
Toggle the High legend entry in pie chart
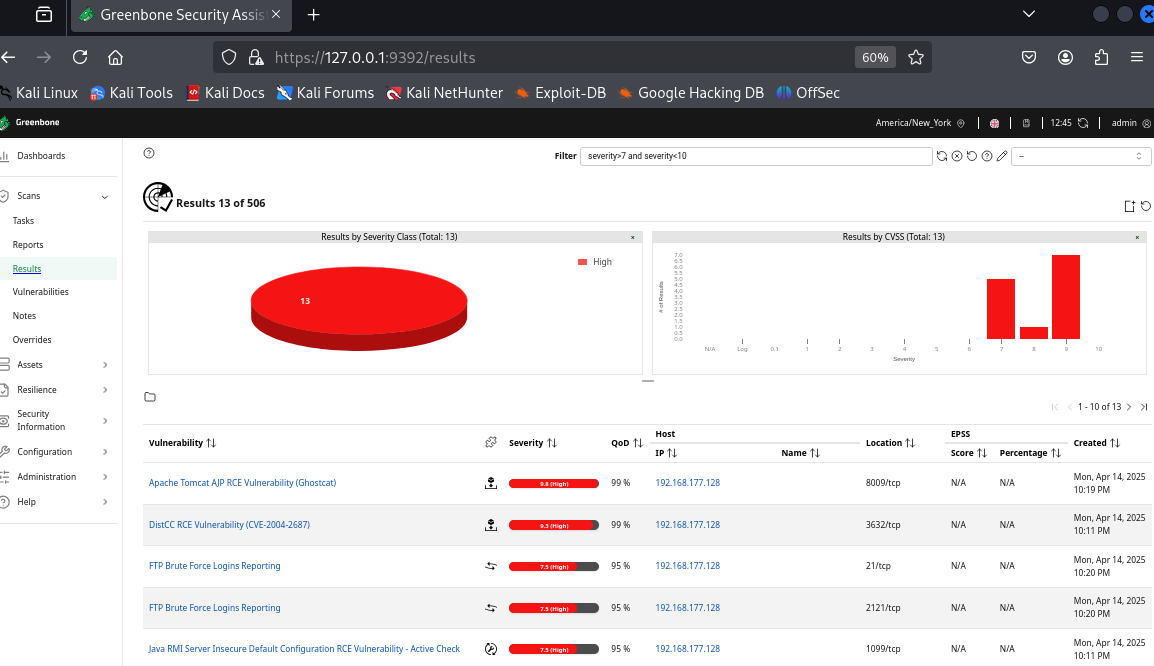click(x=595, y=262)
